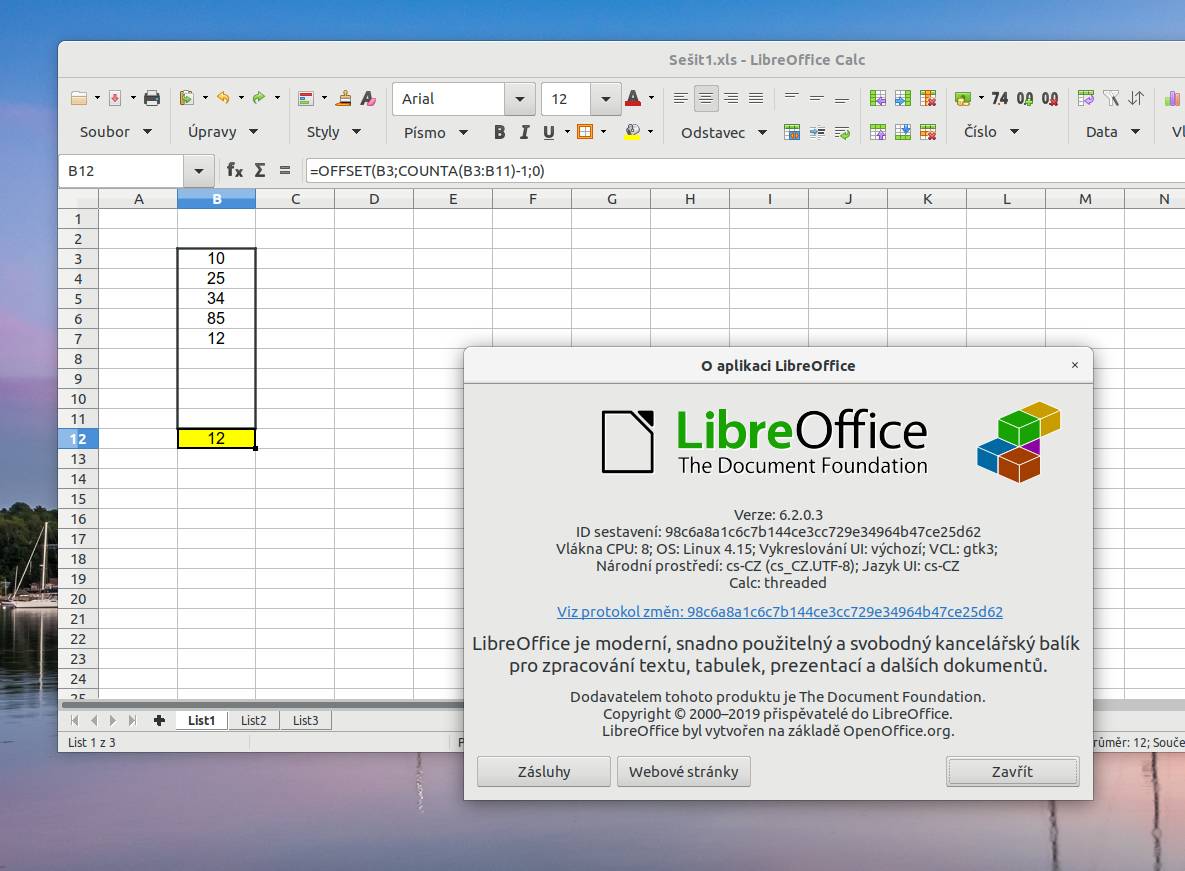Open the Name Box dropdown next to B12
The width and height of the screenshot is (1185, 871).
(199, 171)
